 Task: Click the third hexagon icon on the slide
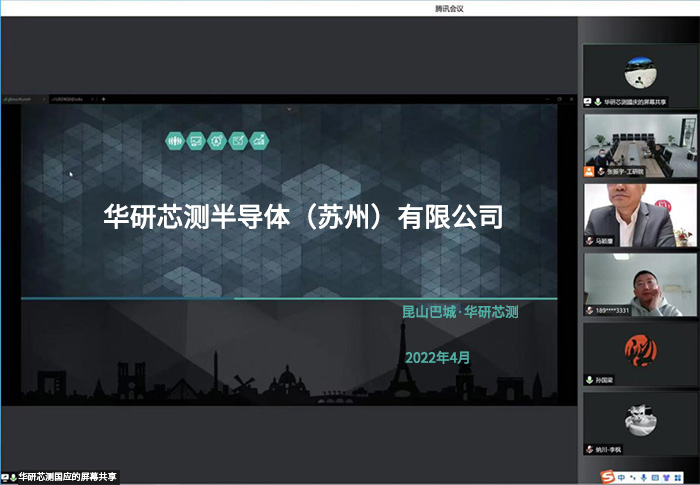[x=217, y=141]
